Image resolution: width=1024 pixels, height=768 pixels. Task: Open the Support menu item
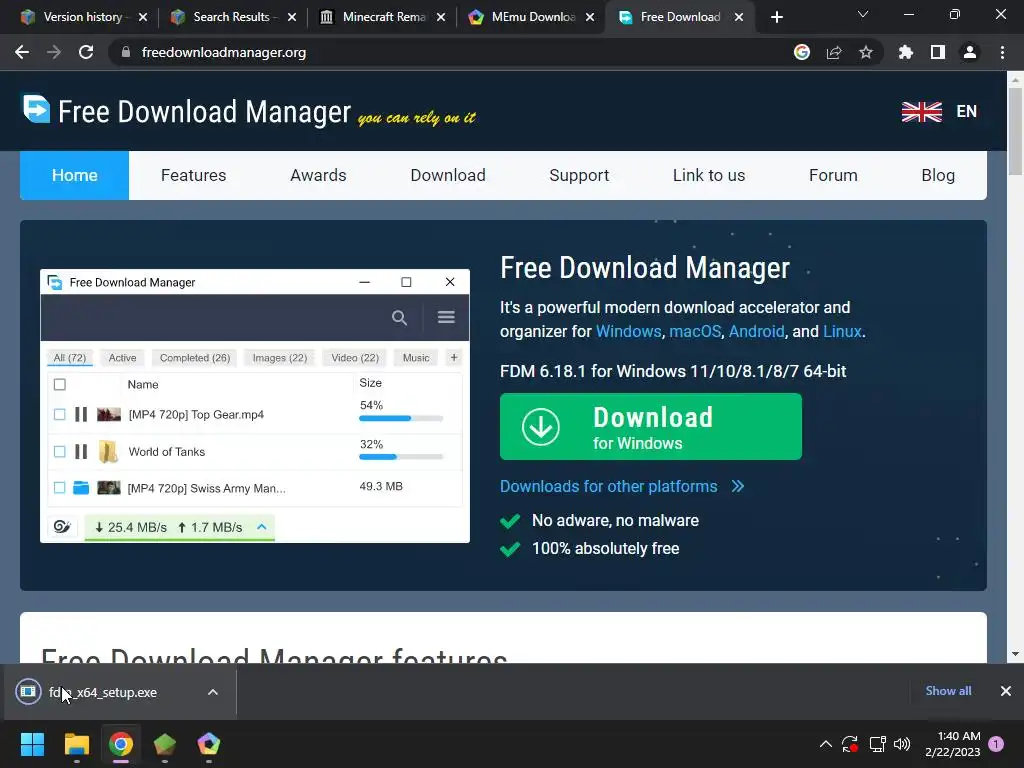tap(579, 175)
